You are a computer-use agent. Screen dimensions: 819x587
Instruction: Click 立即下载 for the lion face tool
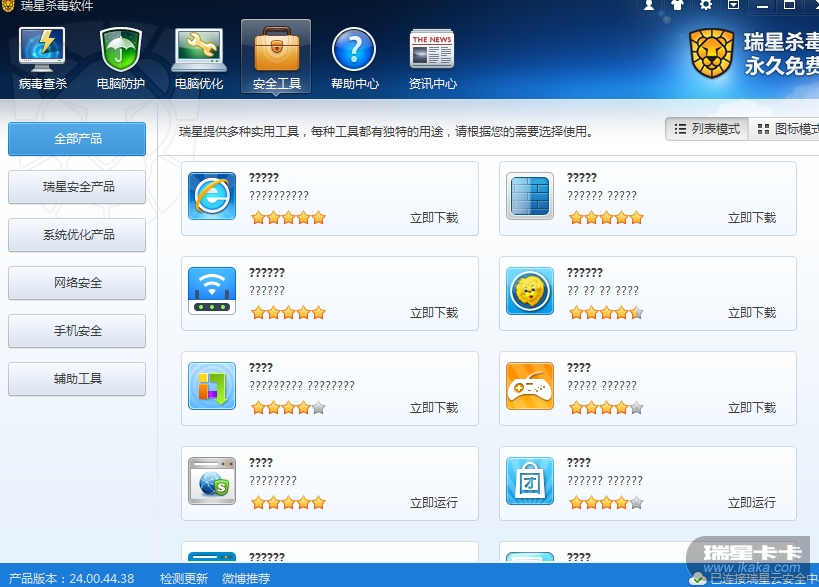(x=752, y=313)
